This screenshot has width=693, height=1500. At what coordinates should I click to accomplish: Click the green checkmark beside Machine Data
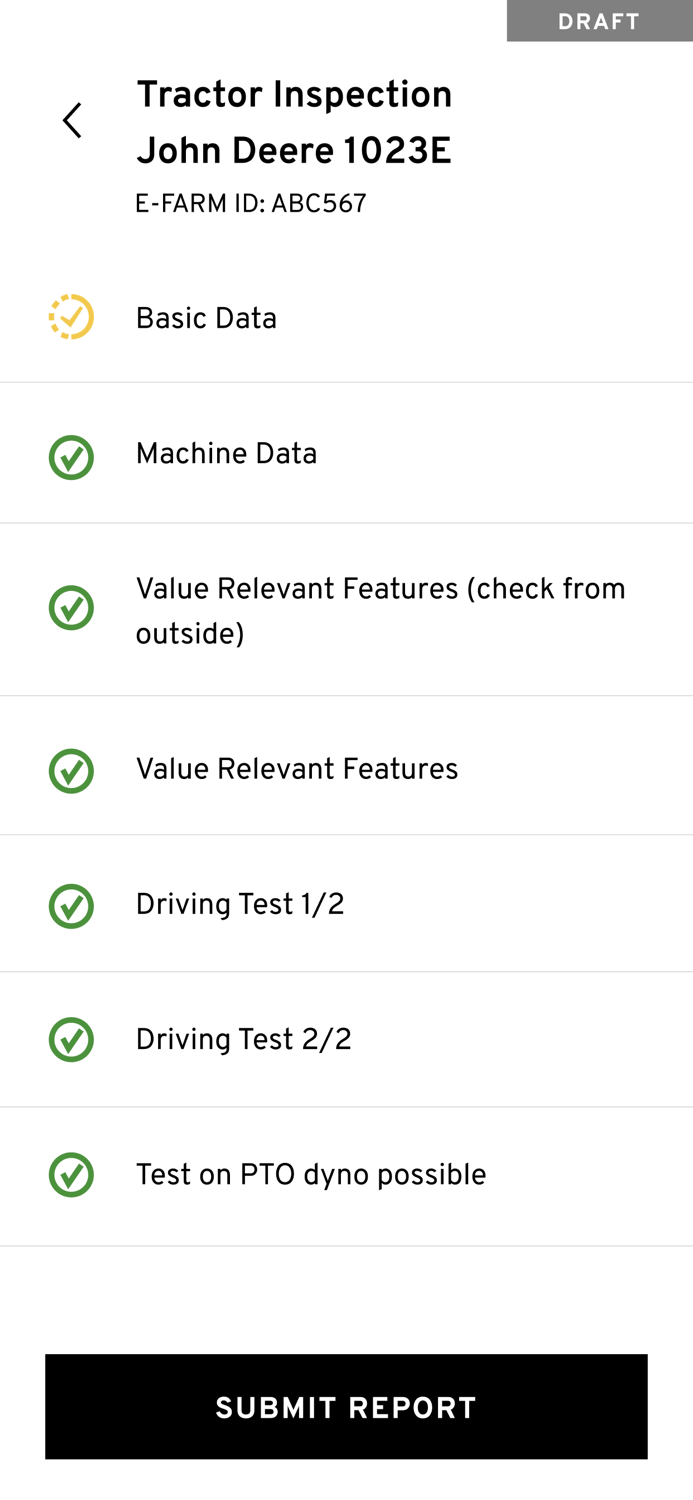(71, 457)
